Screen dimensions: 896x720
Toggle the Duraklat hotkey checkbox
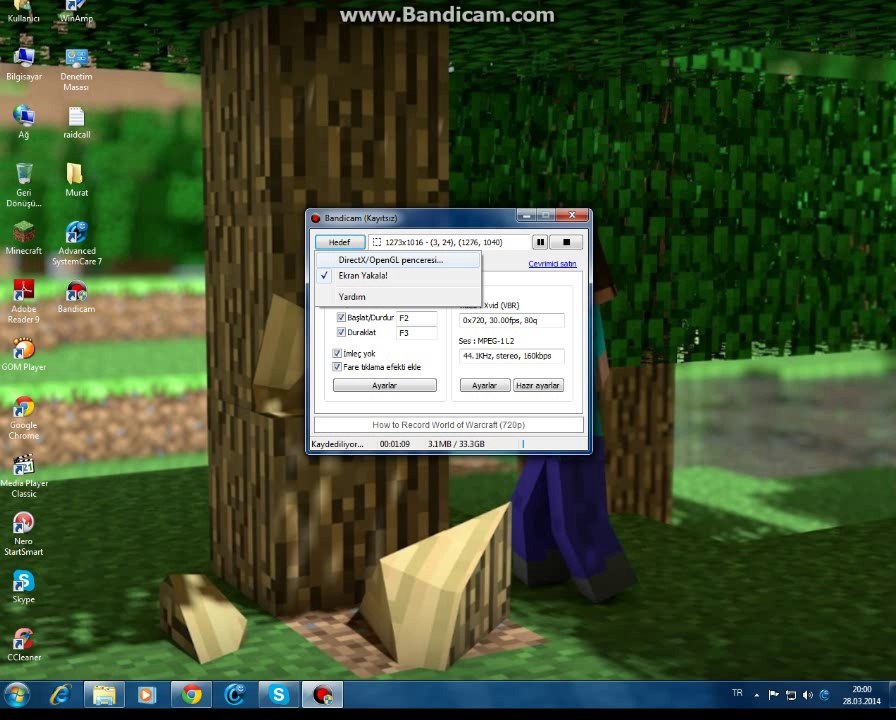[341, 332]
